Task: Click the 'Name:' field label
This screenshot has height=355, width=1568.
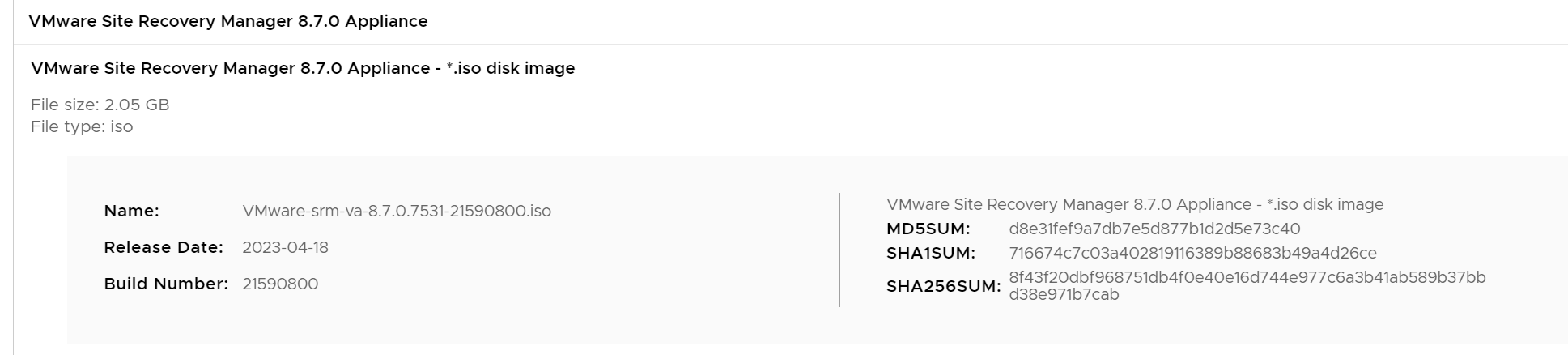Action: coord(132,212)
